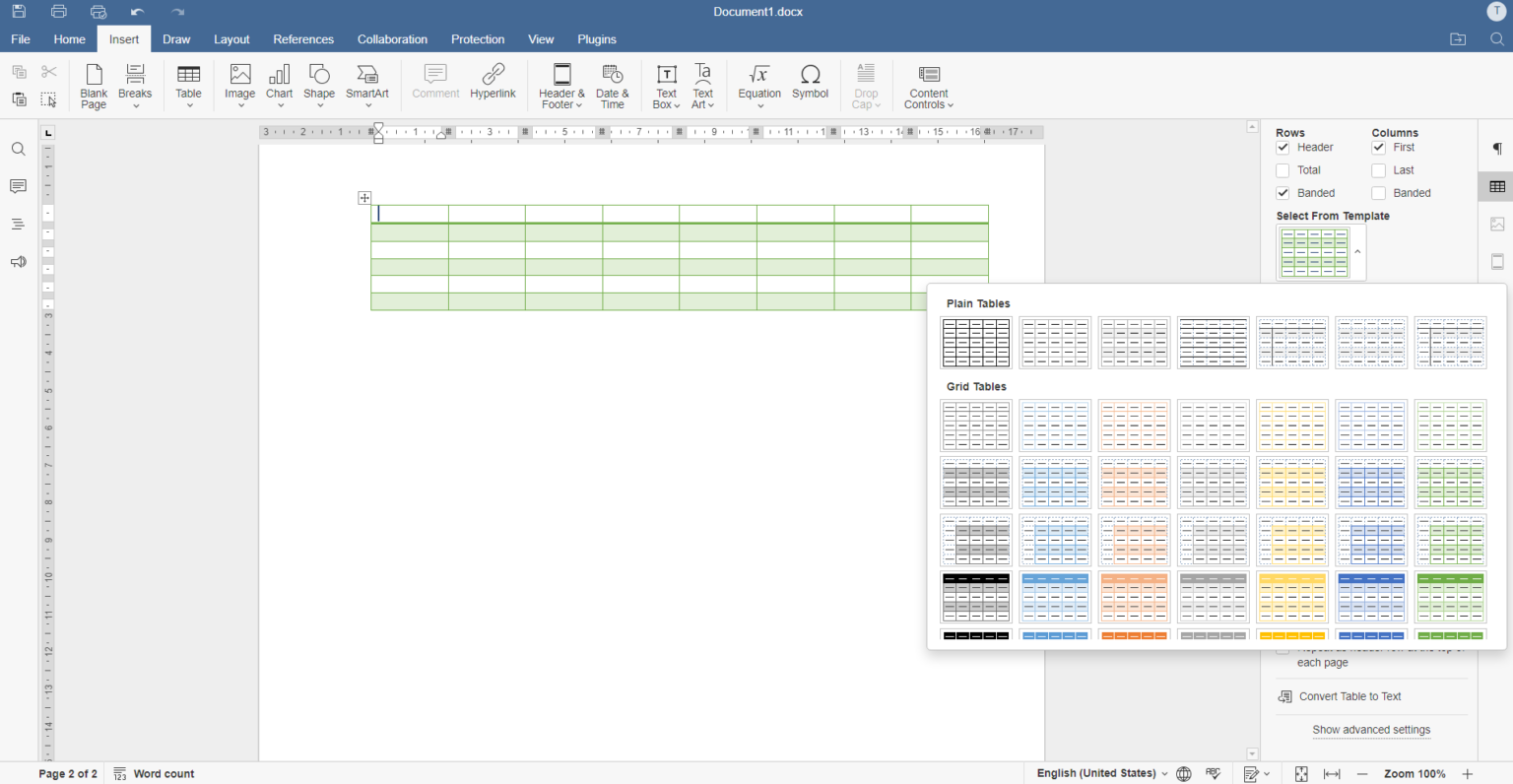
Task: Check the Last column checkbox
Action: pyautogui.click(x=1378, y=169)
